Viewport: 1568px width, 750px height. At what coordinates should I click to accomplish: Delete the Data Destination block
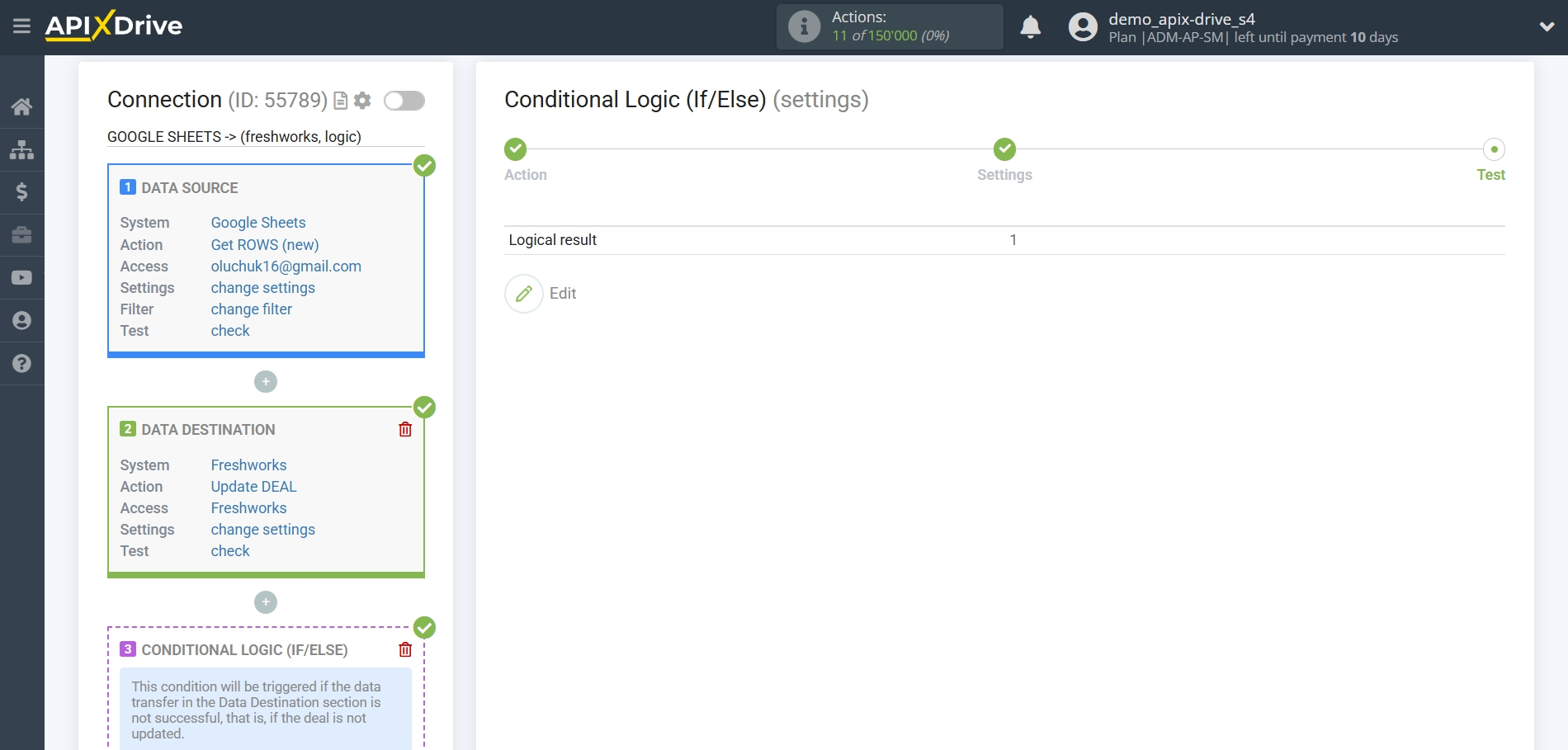click(x=405, y=429)
